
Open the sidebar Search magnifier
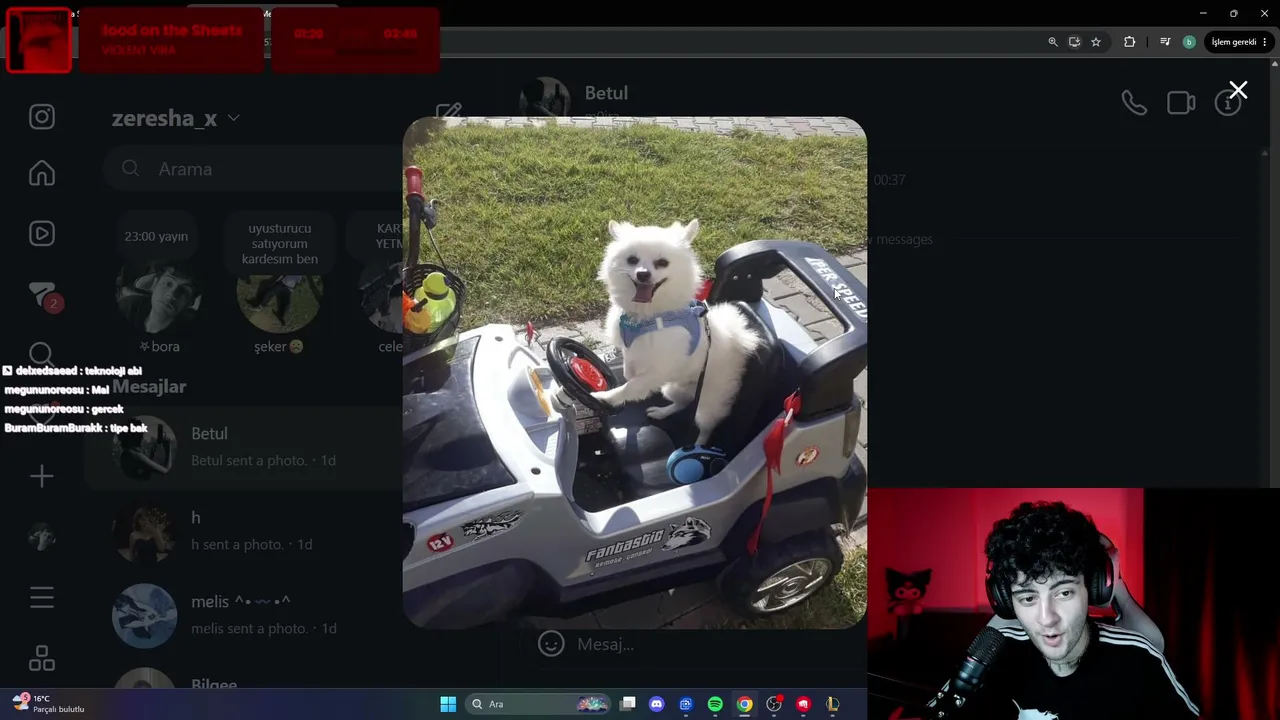[x=41, y=354]
